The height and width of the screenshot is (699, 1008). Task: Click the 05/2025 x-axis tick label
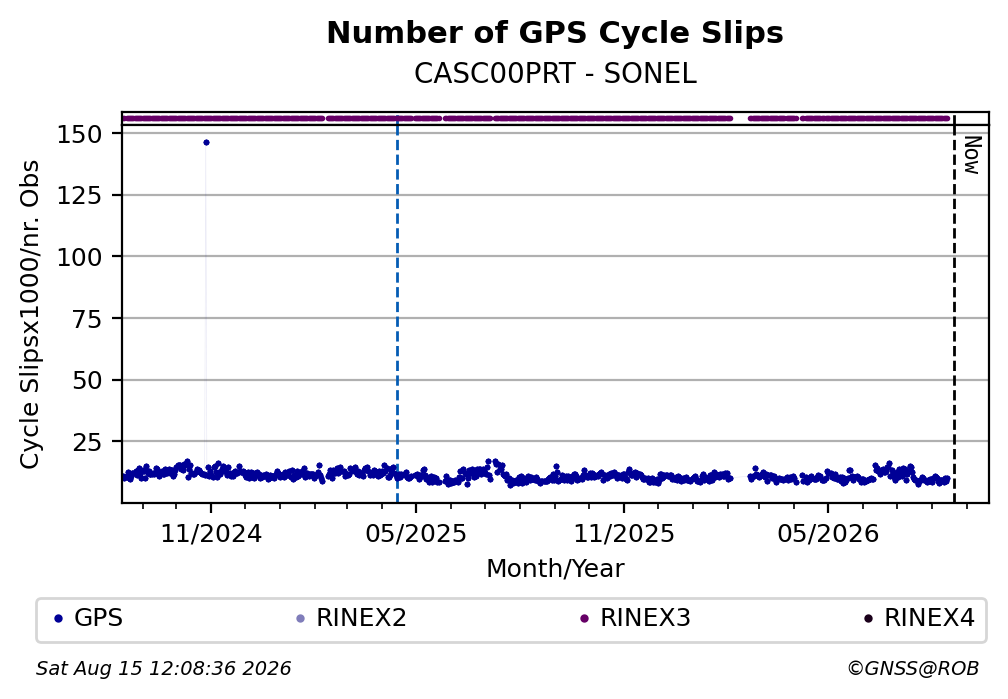click(416, 534)
